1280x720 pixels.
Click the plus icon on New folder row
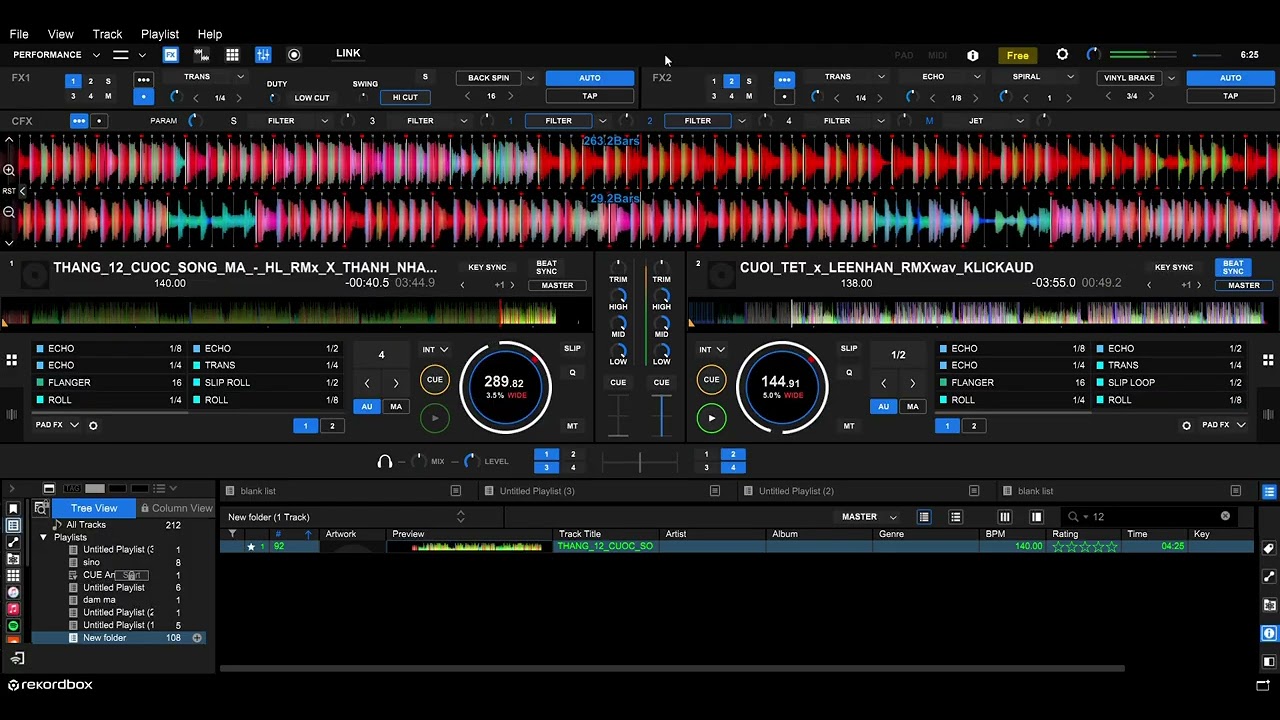click(197, 638)
